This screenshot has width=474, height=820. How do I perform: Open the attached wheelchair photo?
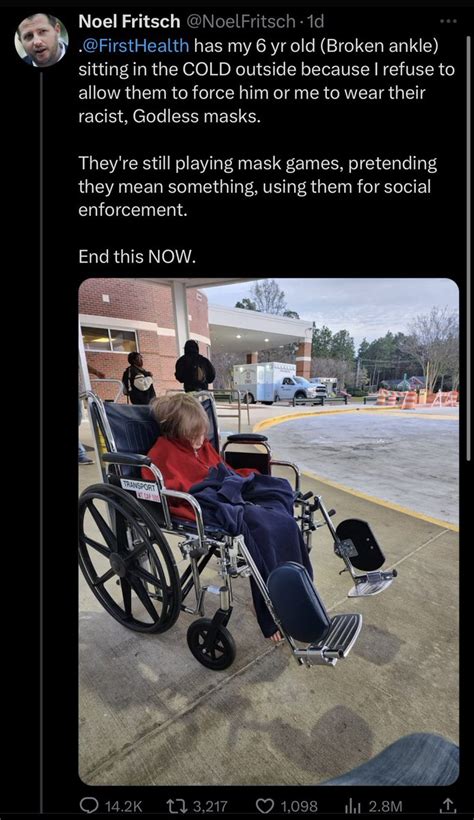[268, 531]
